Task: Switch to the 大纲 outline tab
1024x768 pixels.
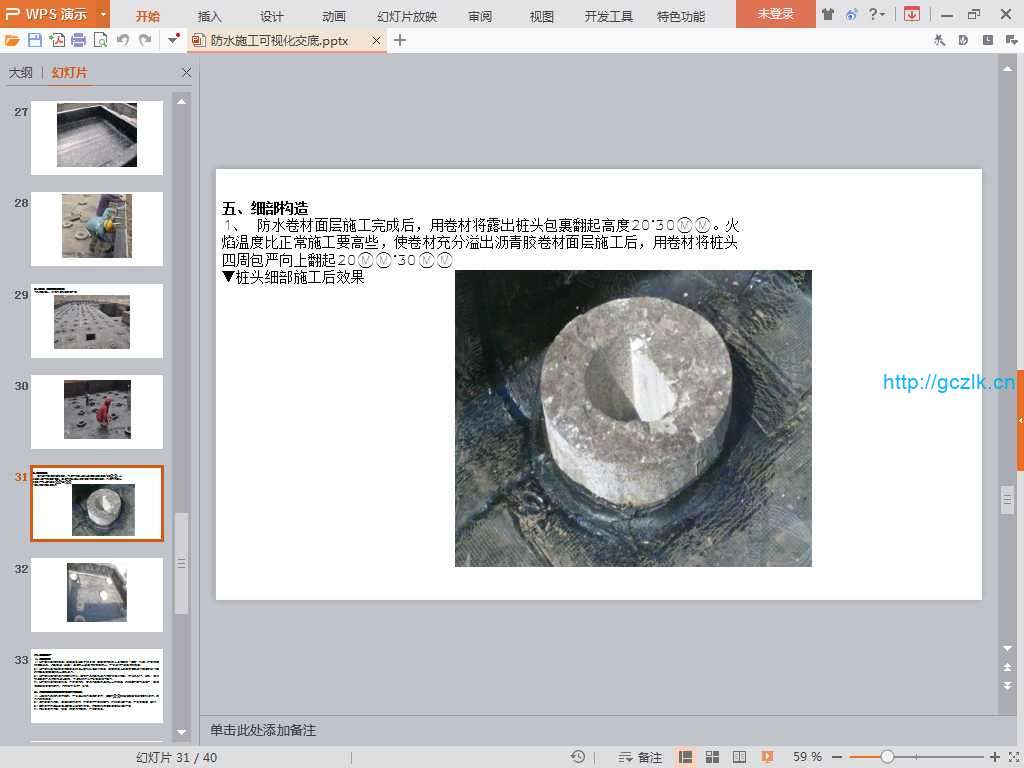Action: [21, 73]
